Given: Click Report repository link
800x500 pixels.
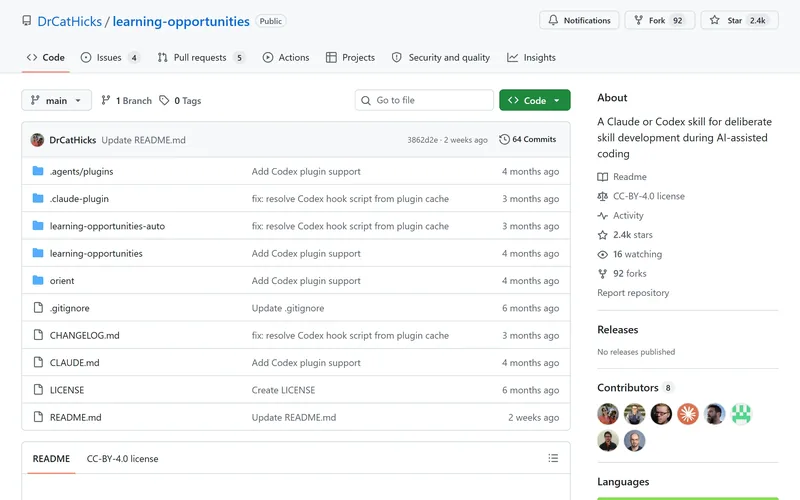Looking at the screenshot, I should (633, 293).
